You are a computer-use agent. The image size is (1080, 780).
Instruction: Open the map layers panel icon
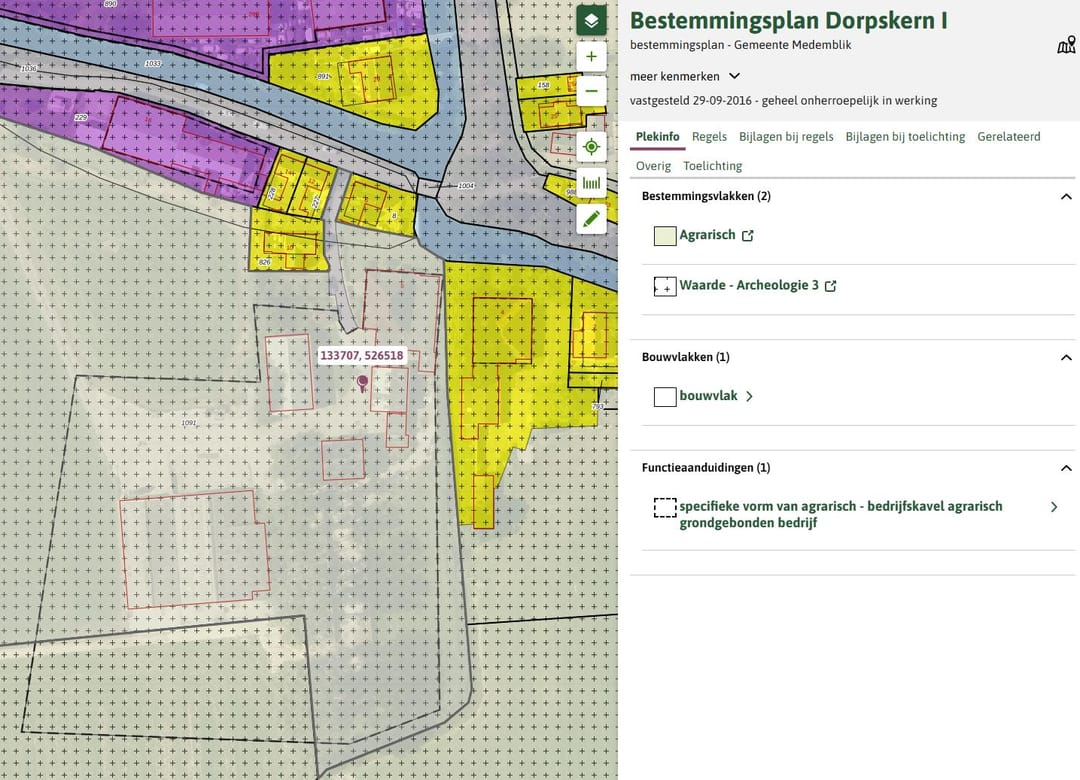[x=591, y=20]
